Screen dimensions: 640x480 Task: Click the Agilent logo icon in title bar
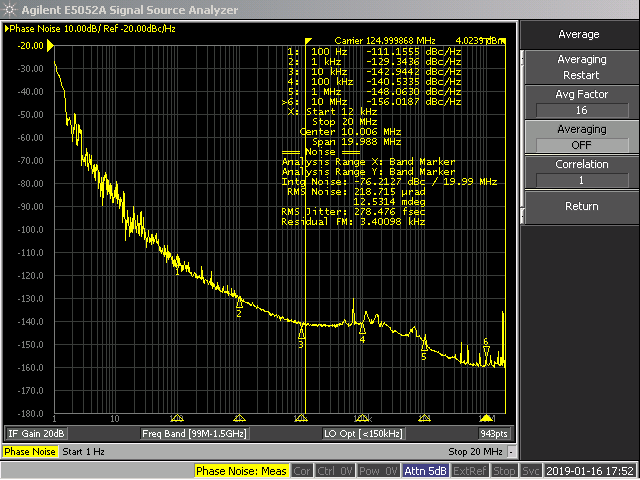tap(9, 9)
